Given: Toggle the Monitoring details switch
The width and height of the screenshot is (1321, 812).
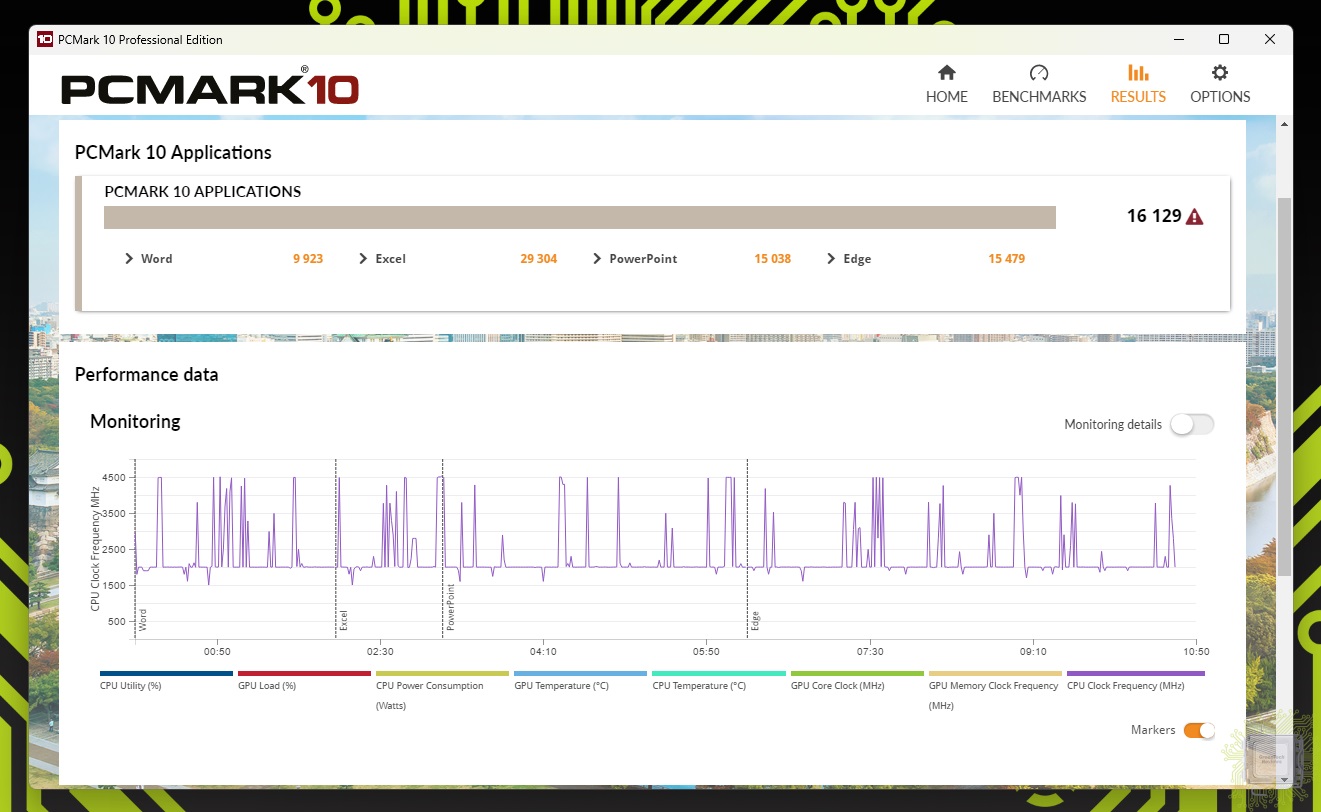Looking at the screenshot, I should pos(1192,424).
